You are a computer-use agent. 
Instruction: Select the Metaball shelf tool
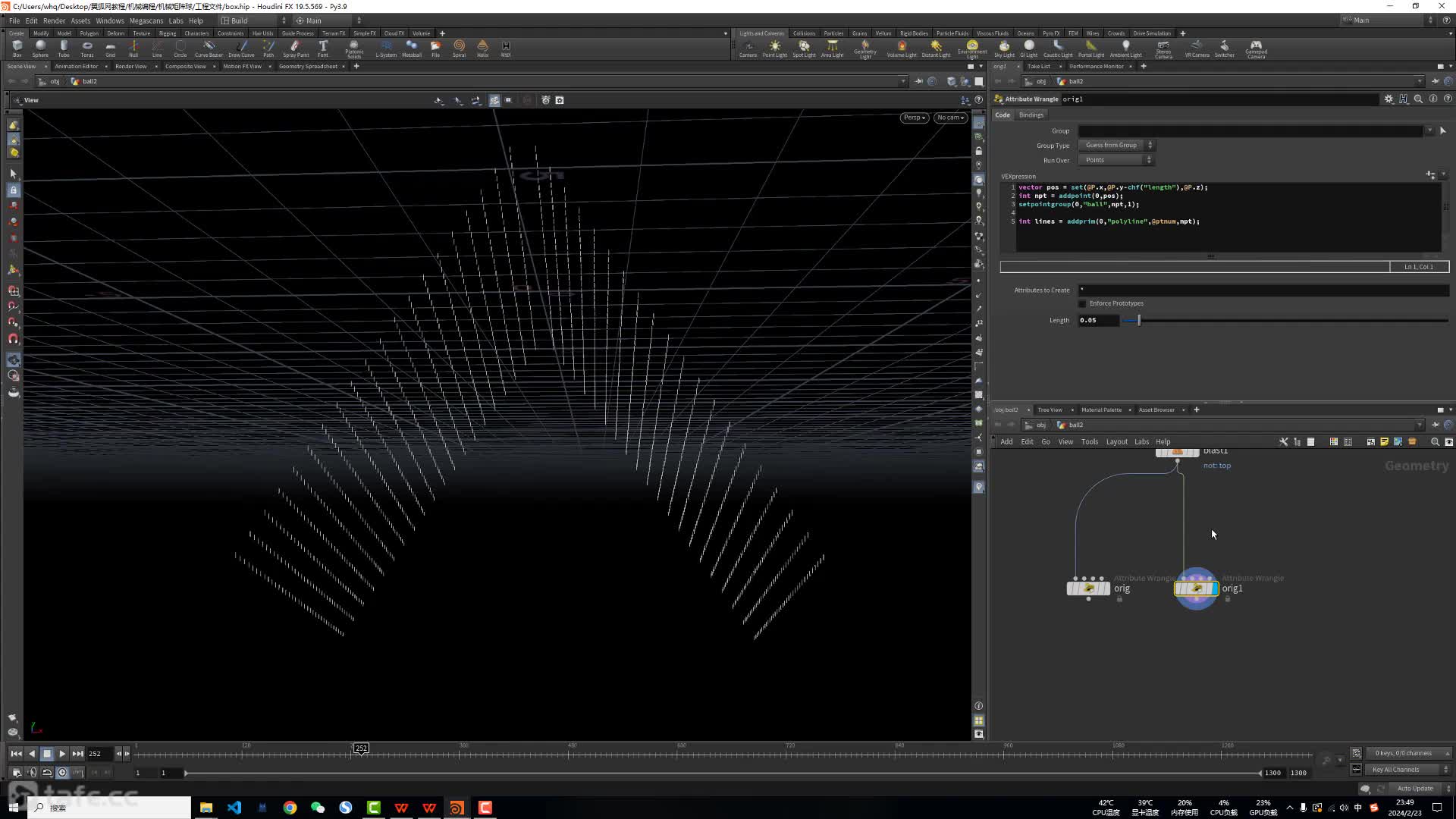click(x=412, y=49)
